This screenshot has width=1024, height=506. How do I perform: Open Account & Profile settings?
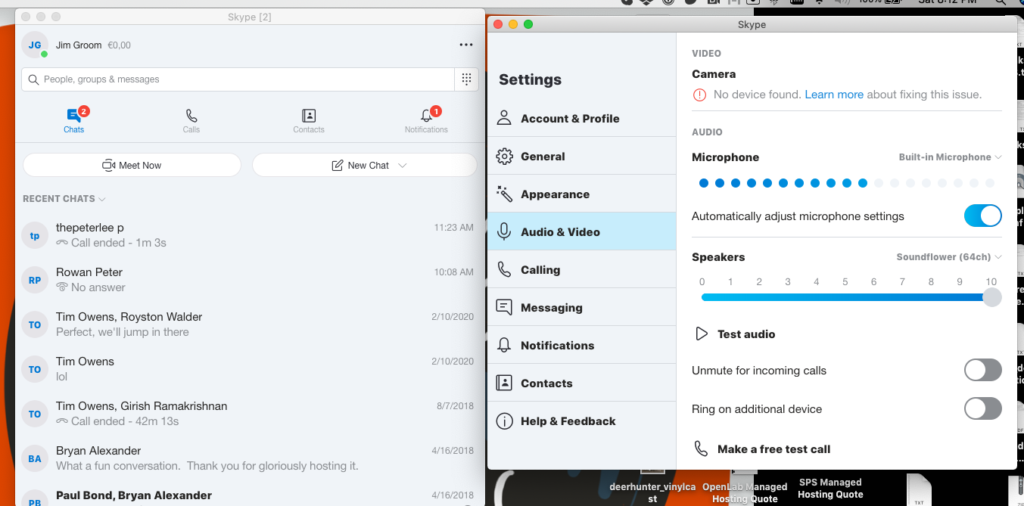click(582, 118)
